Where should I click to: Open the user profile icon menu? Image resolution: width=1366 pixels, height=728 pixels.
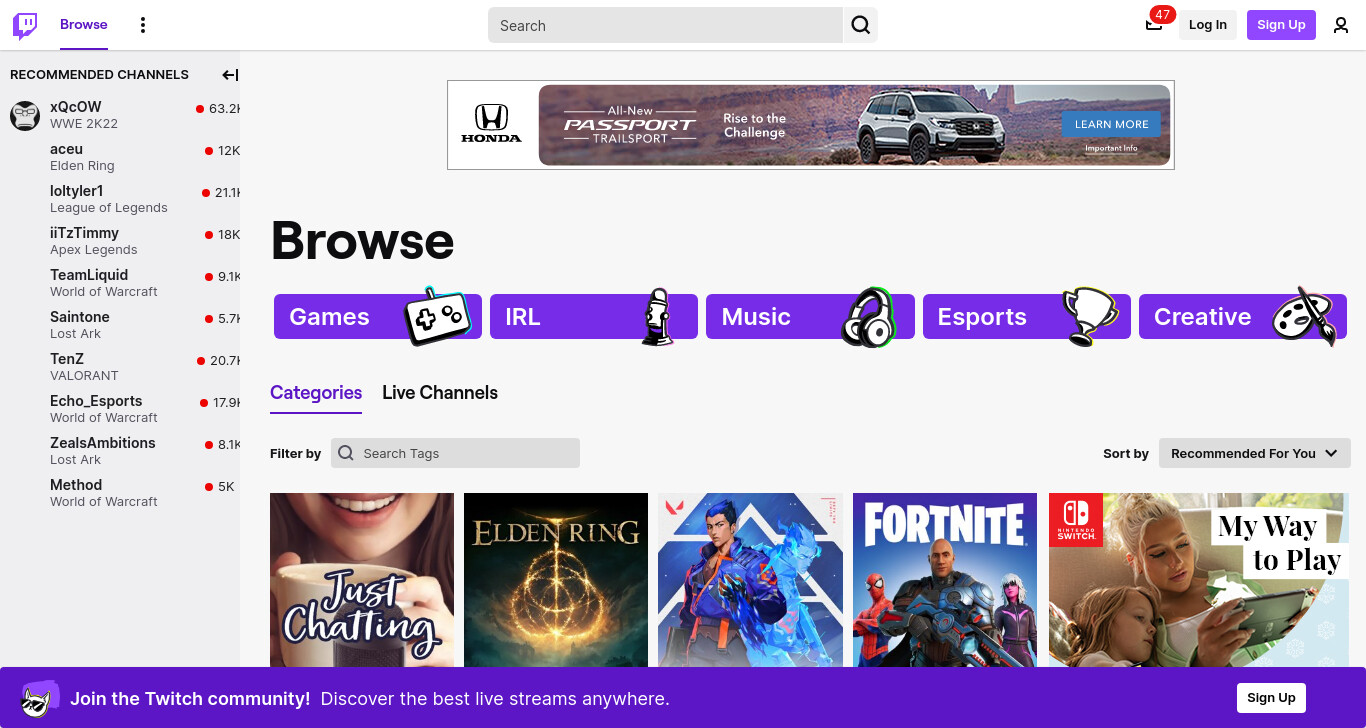point(1341,25)
